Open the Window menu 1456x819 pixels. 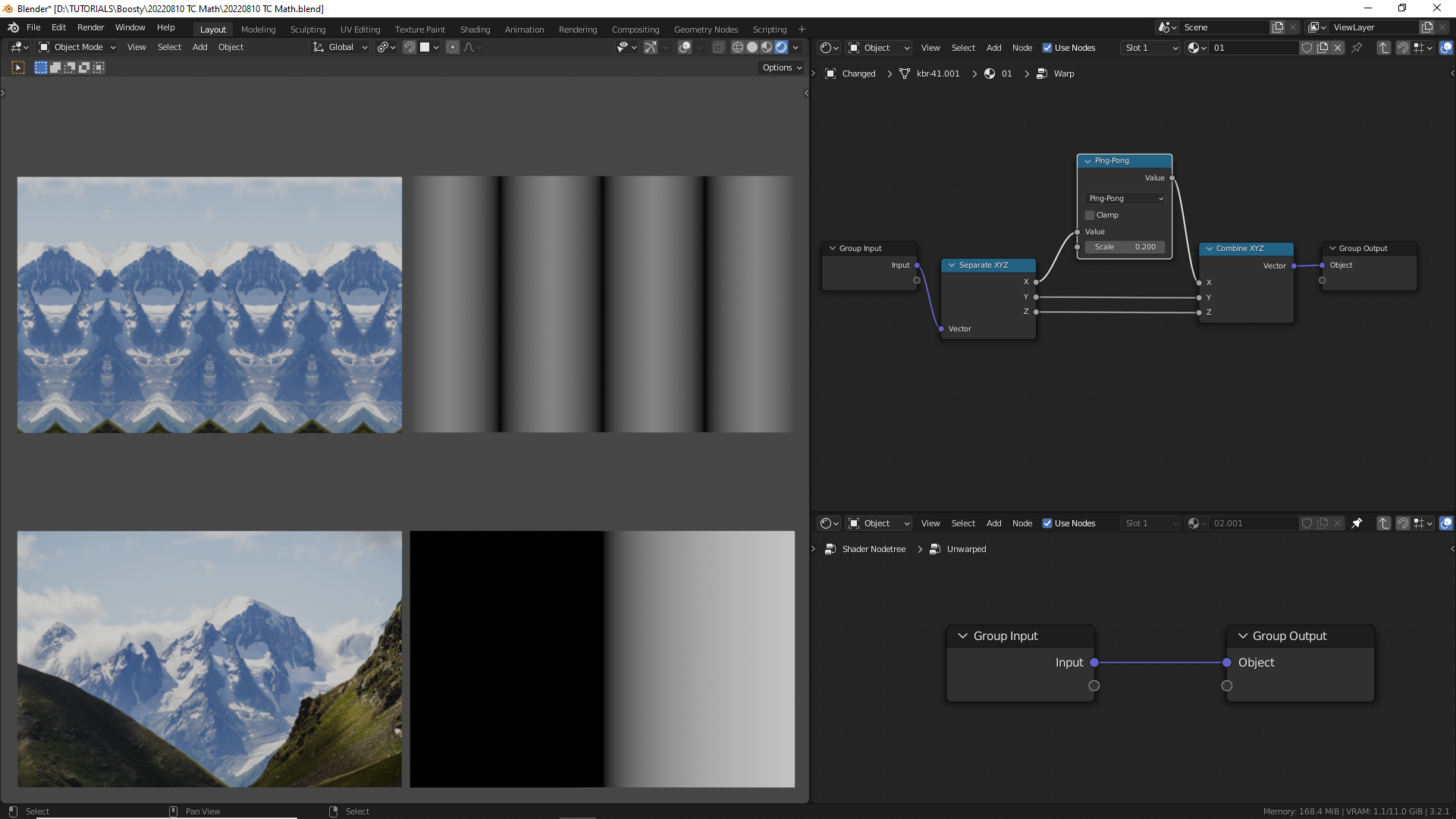pyautogui.click(x=130, y=27)
